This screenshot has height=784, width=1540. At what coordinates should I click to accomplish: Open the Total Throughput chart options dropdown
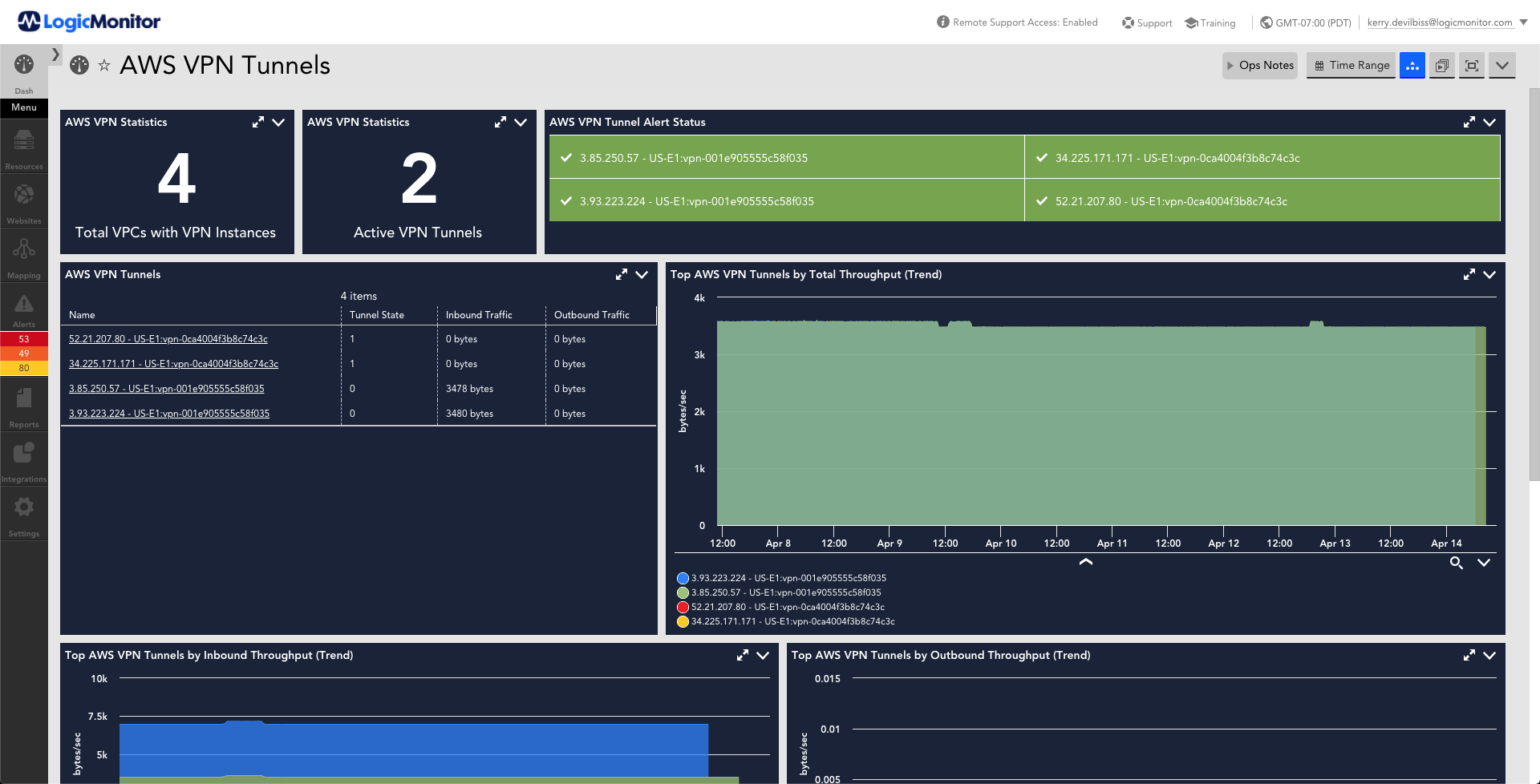pos(1489,274)
